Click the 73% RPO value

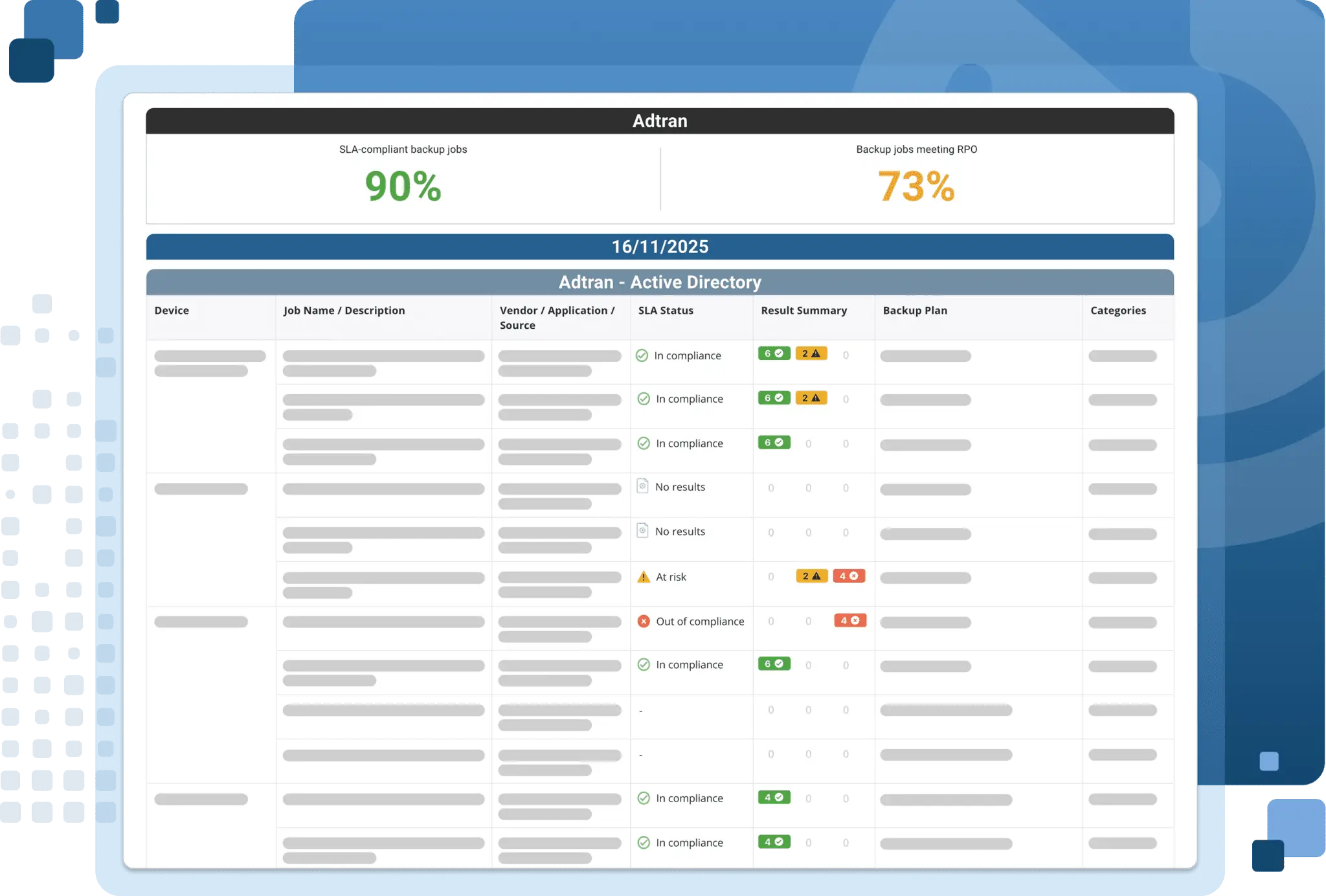(916, 186)
